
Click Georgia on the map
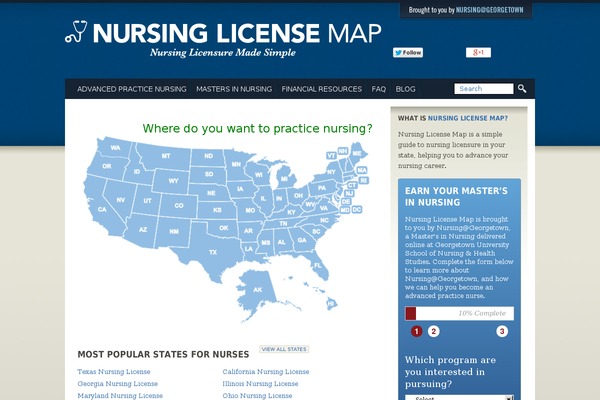click(302, 240)
